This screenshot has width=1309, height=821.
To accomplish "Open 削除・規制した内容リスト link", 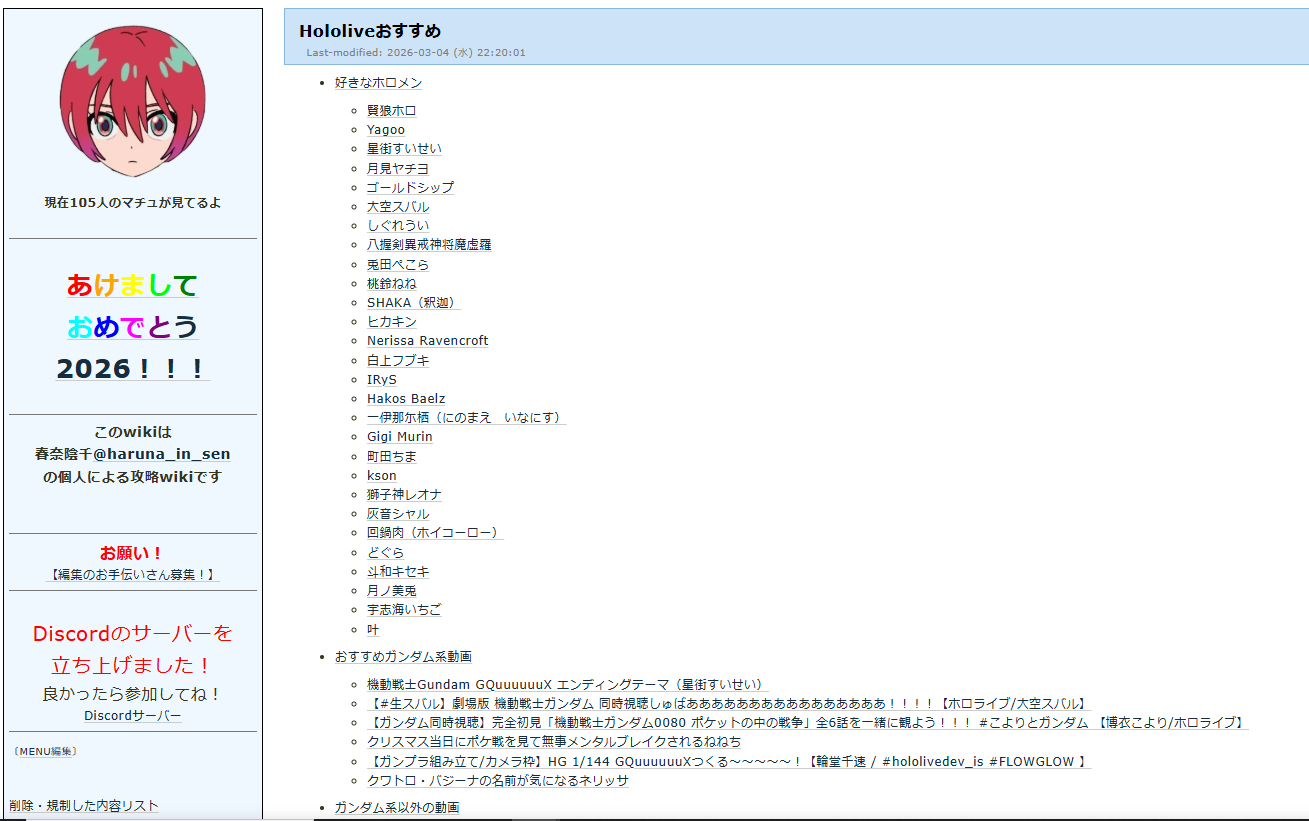I will pos(84,806).
